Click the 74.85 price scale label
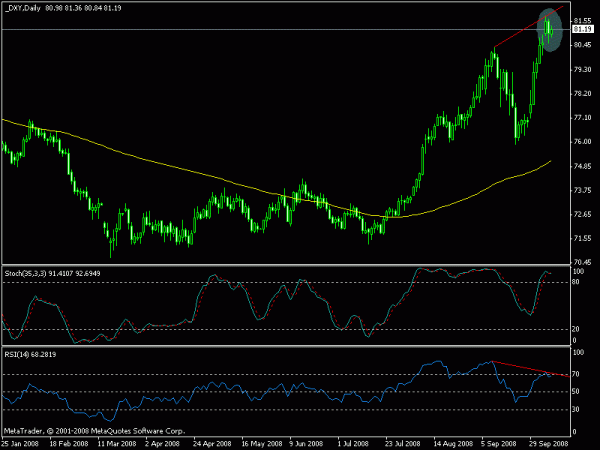 tap(582, 166)
